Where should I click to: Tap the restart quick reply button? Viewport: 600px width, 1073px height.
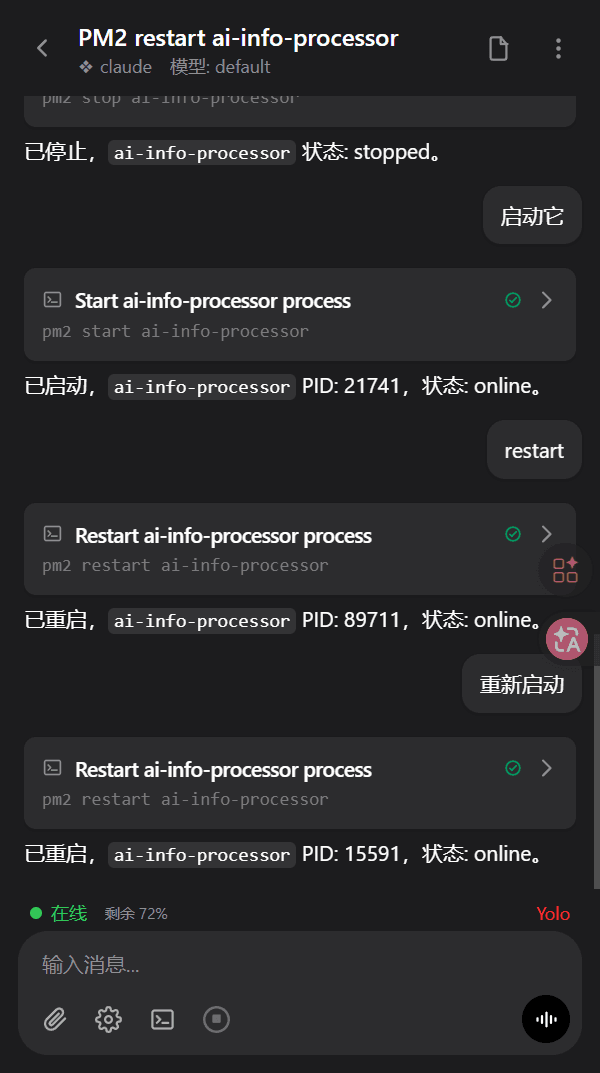[534, 450]
